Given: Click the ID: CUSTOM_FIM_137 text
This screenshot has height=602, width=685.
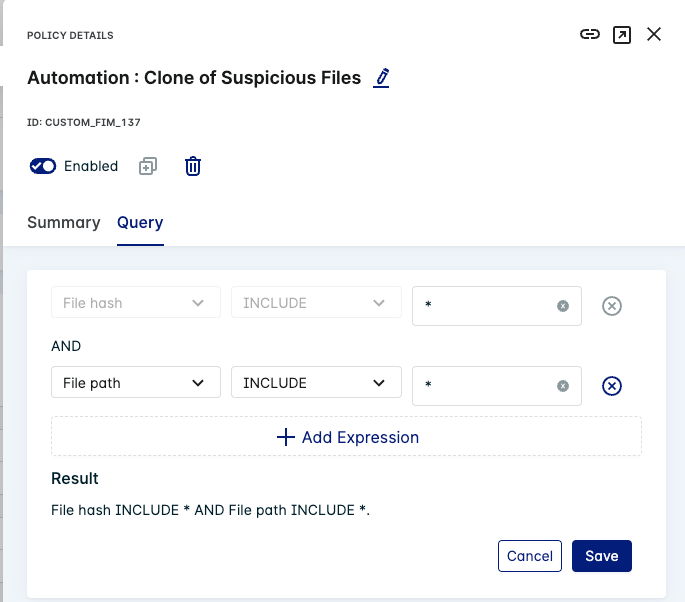Looking at the screenshot, I should pos(84,122).
